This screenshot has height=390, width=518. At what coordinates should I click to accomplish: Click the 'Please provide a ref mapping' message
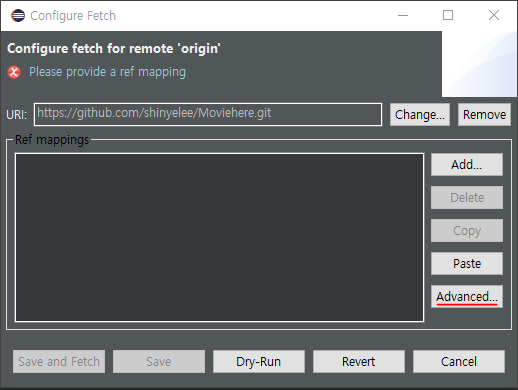click(x=107, y=72)
